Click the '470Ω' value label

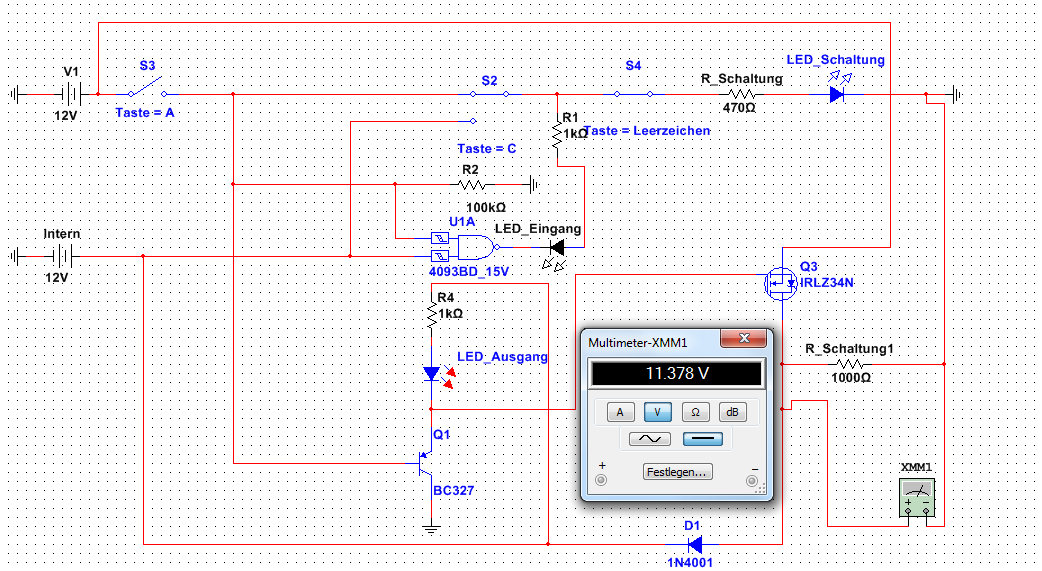739,108
